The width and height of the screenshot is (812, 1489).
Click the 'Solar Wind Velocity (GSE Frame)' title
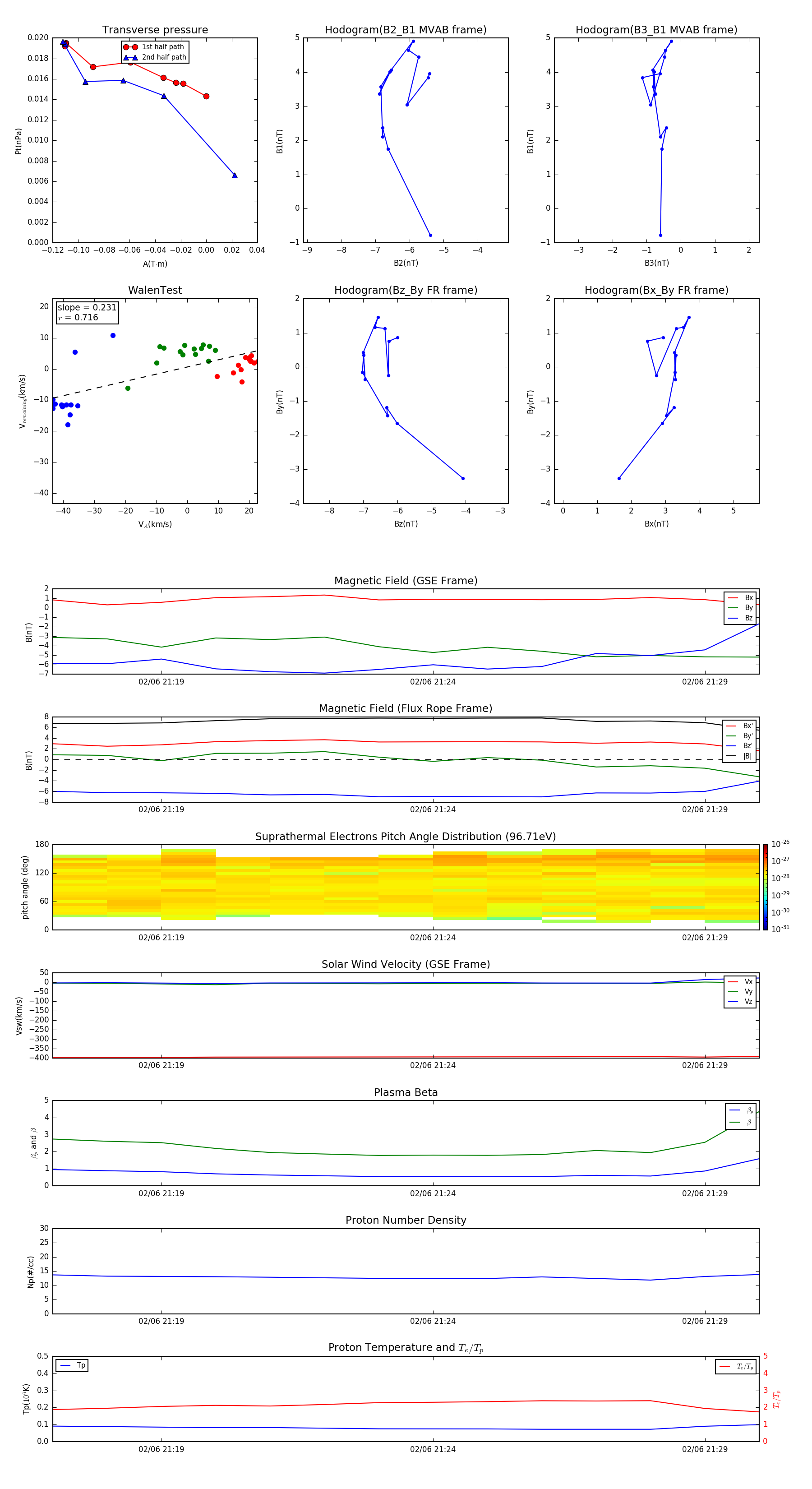point(406,965)
